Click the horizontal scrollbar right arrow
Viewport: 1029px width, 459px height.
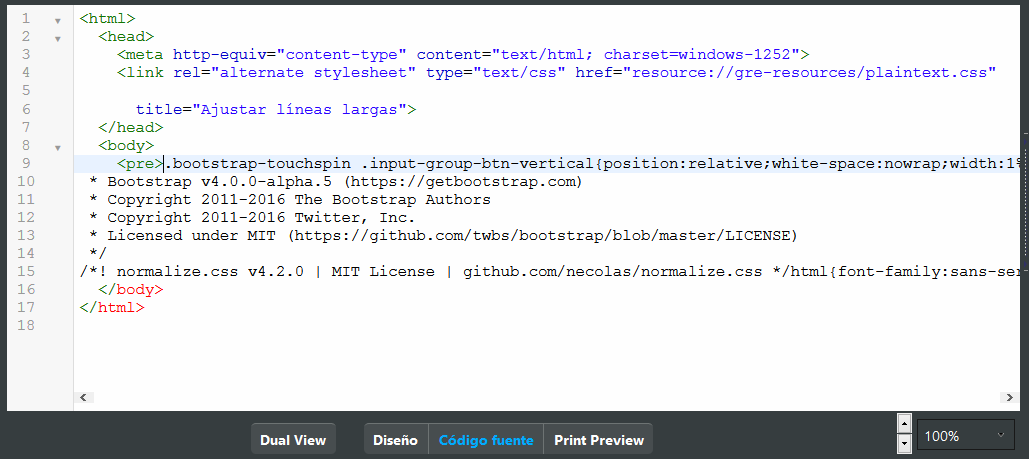(x=1009, y=397)
